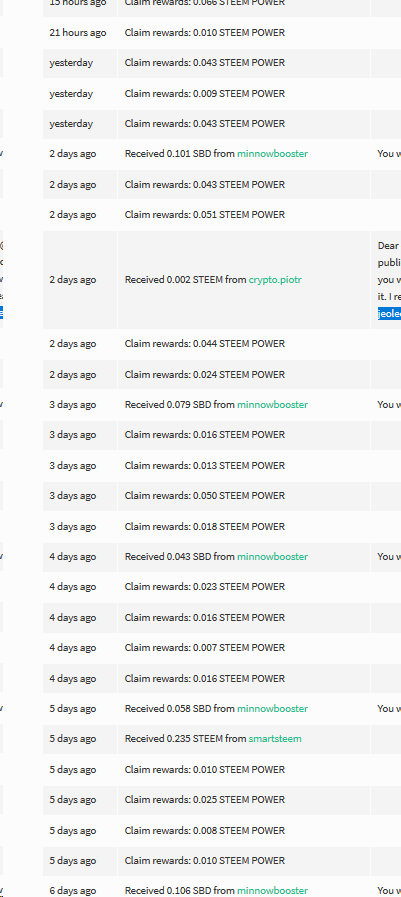The width and height of the screenshot is (401, 897).
Task: Click minnowbooster link in 0.079 SBD row
Action: (272, 404)
